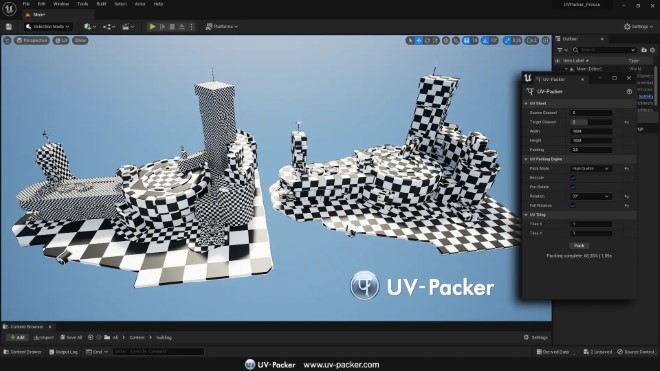
Task: Start Play in Editor with green play button
Action: pos(152,27)
